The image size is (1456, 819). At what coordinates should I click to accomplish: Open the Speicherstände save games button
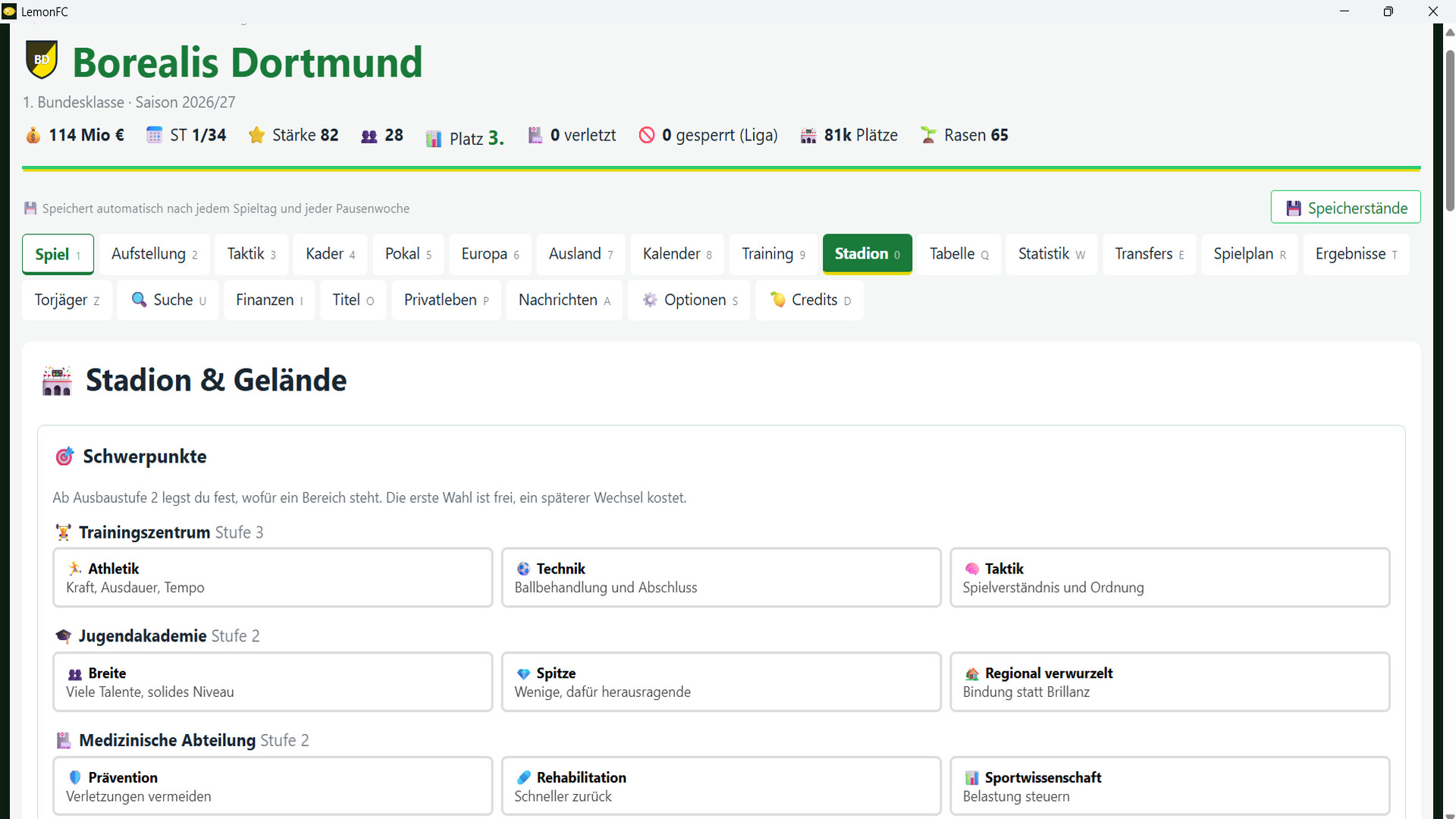click(x=1346, y=208)
